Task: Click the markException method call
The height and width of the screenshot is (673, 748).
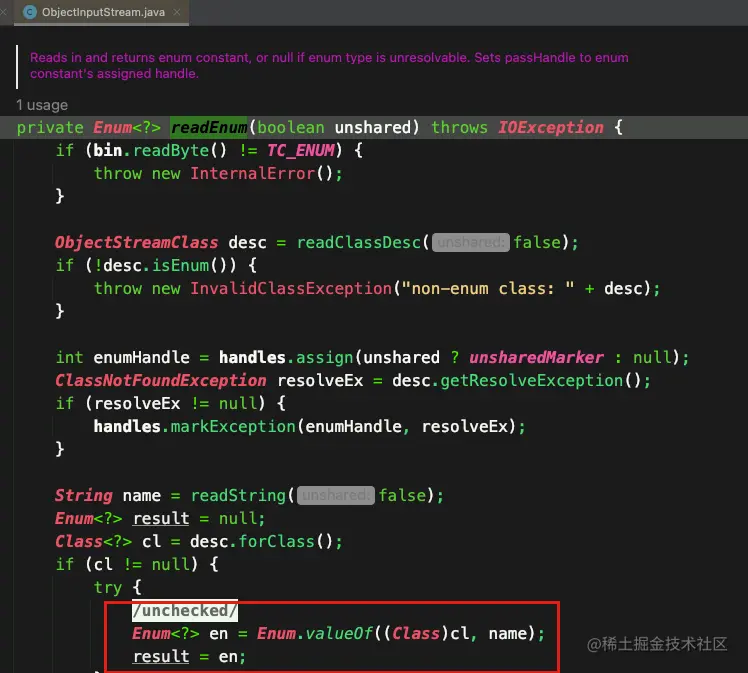Action: [x=233, y=426]
